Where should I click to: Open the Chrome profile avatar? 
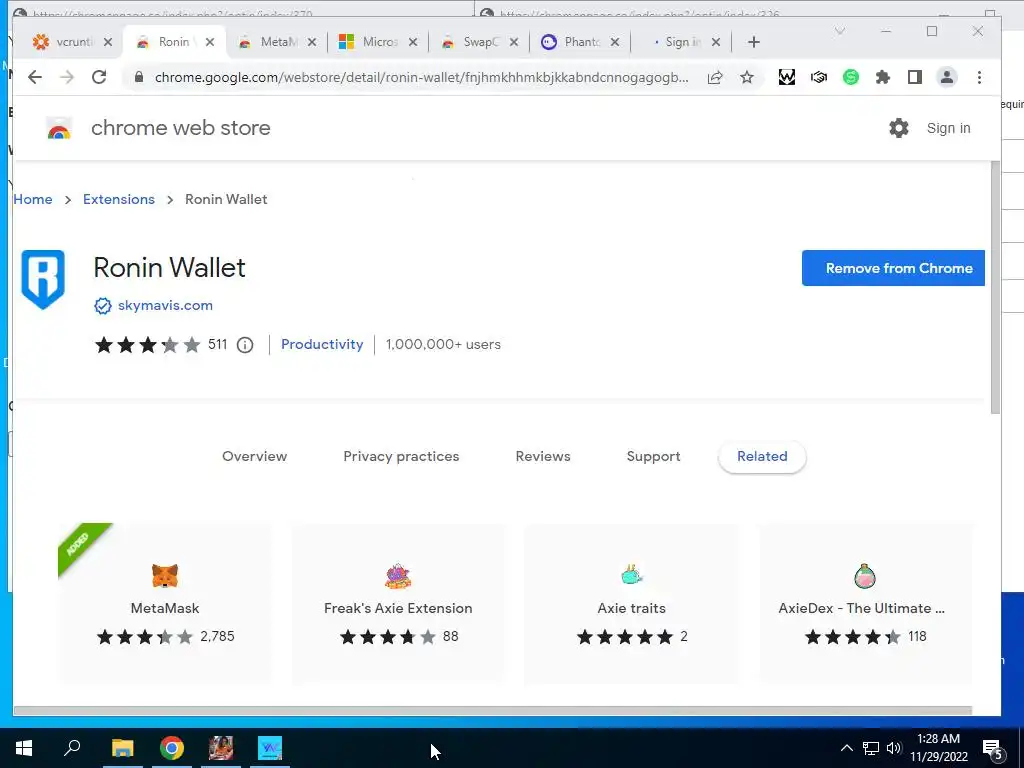tap(946, 77)
